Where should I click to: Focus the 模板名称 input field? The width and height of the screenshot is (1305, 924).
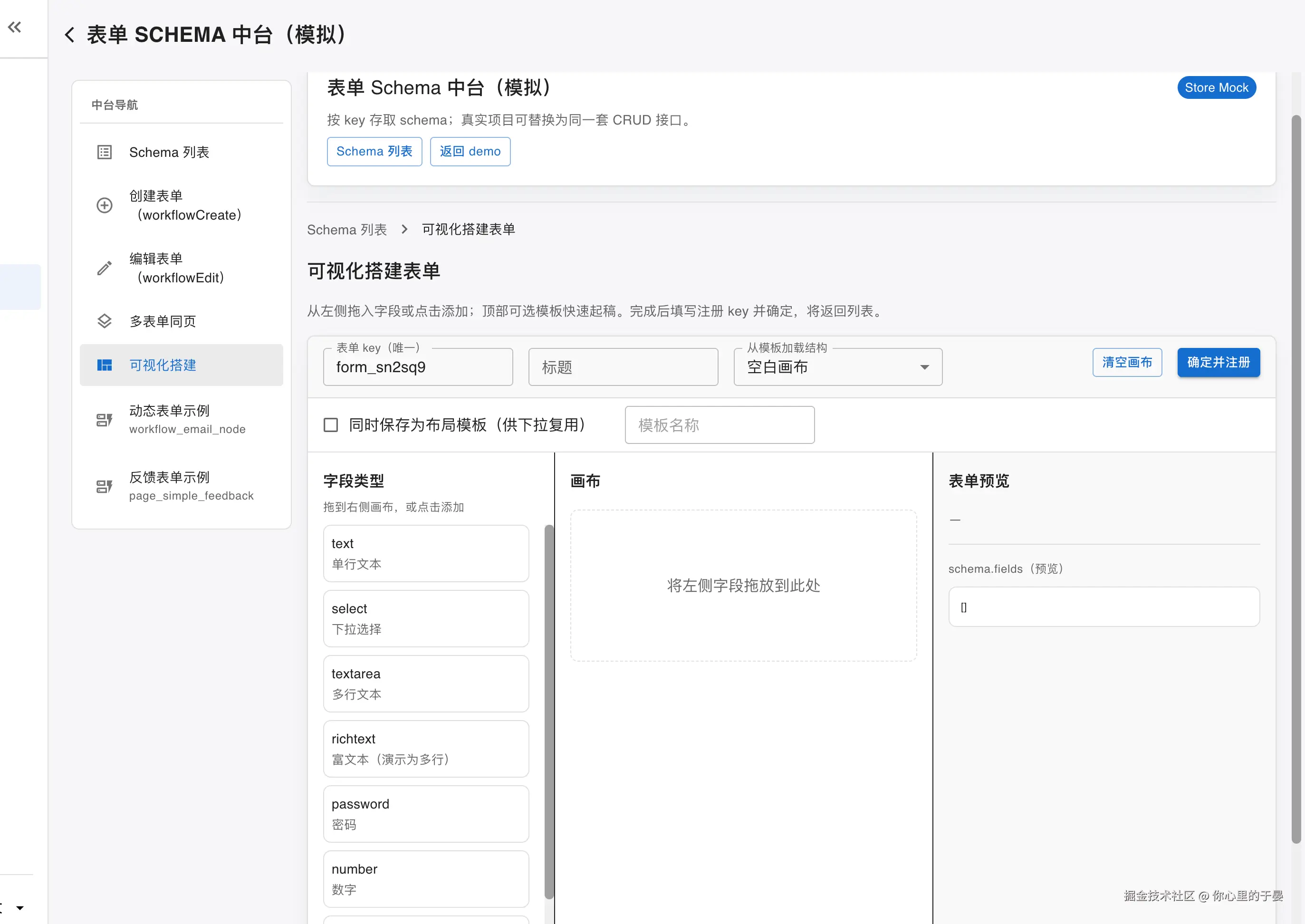point(720,425)
